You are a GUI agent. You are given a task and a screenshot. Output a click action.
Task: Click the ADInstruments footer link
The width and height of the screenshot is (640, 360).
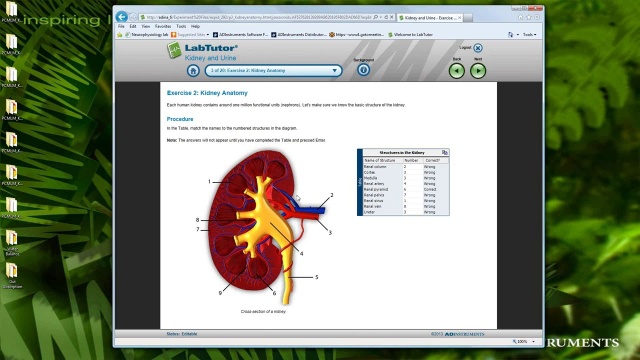(464, 334)
